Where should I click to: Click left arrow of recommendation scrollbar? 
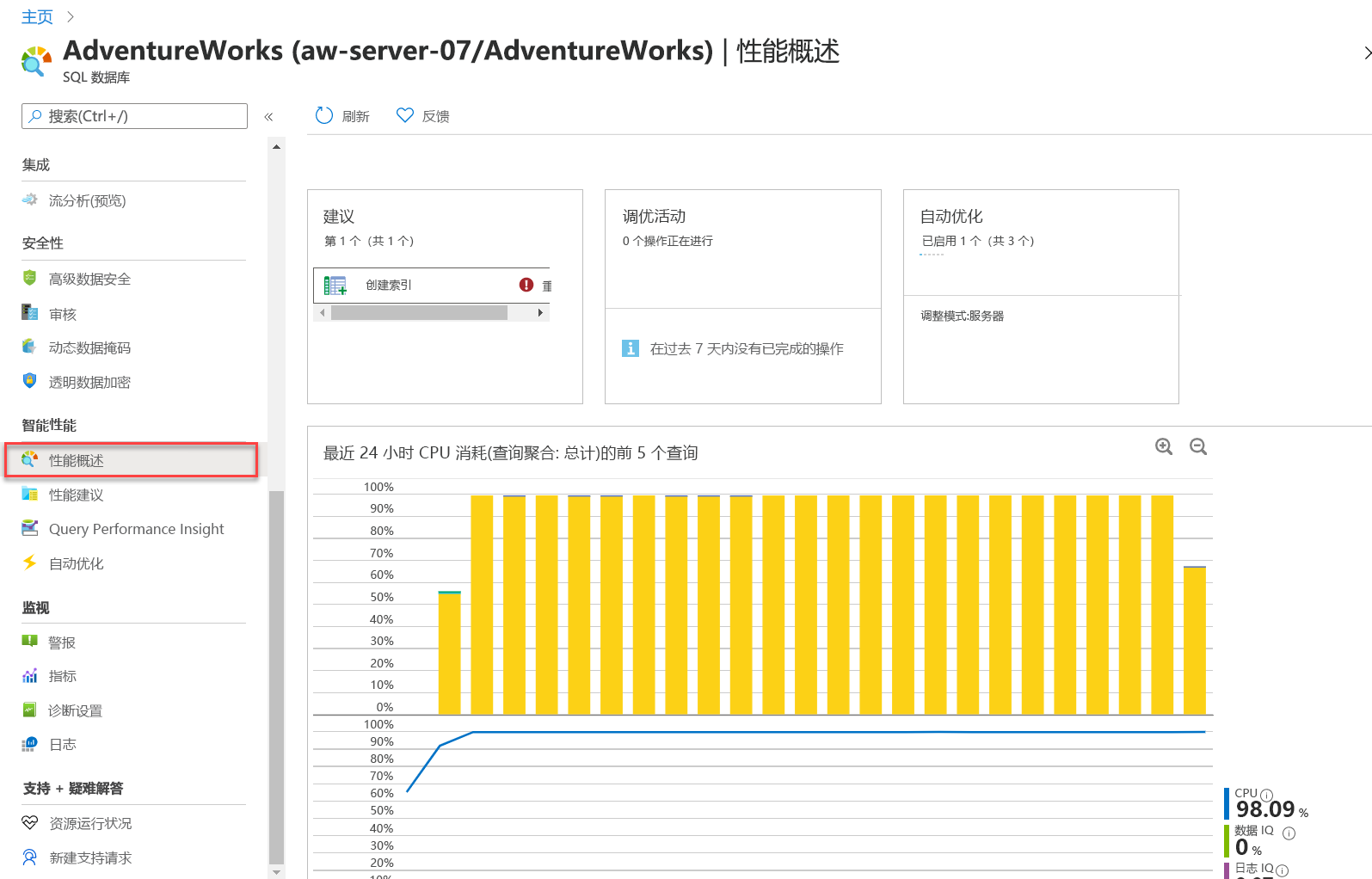pyautogui.click(x=323, y=312)
